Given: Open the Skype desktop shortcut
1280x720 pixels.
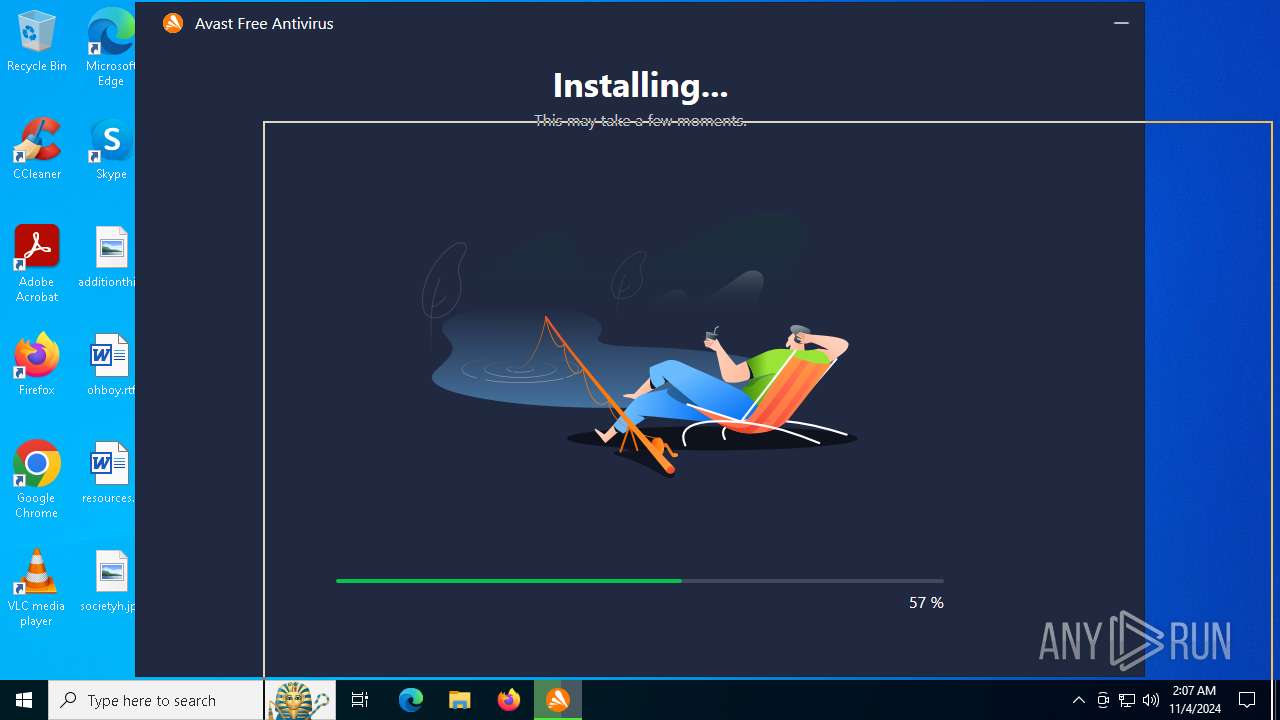Looking at the screenshot, I should tap(111, 149).
